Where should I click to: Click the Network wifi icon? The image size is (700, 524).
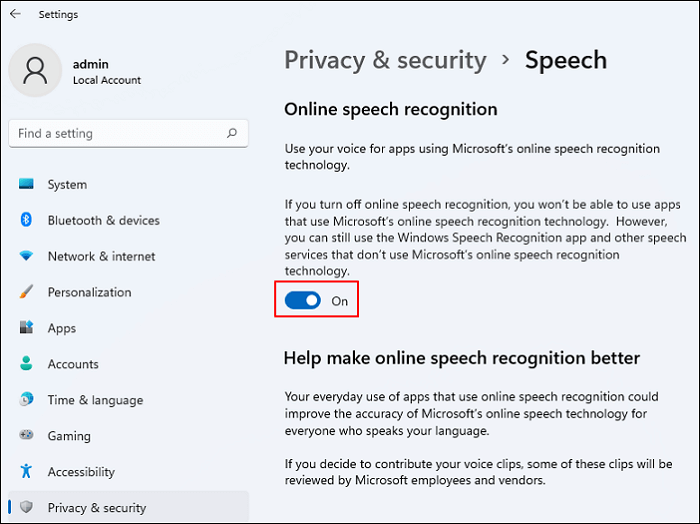(27, 256)
